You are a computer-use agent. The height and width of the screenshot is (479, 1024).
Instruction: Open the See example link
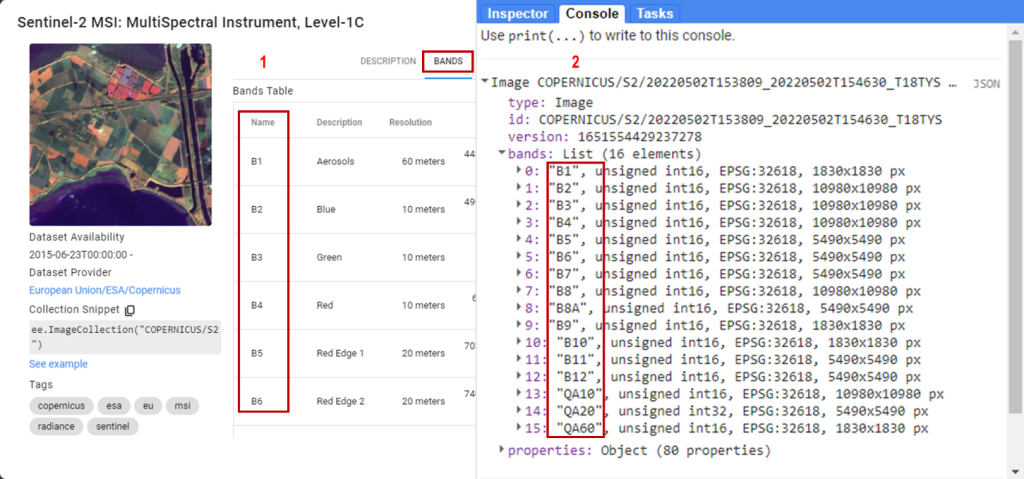click(x=58, y=364)
